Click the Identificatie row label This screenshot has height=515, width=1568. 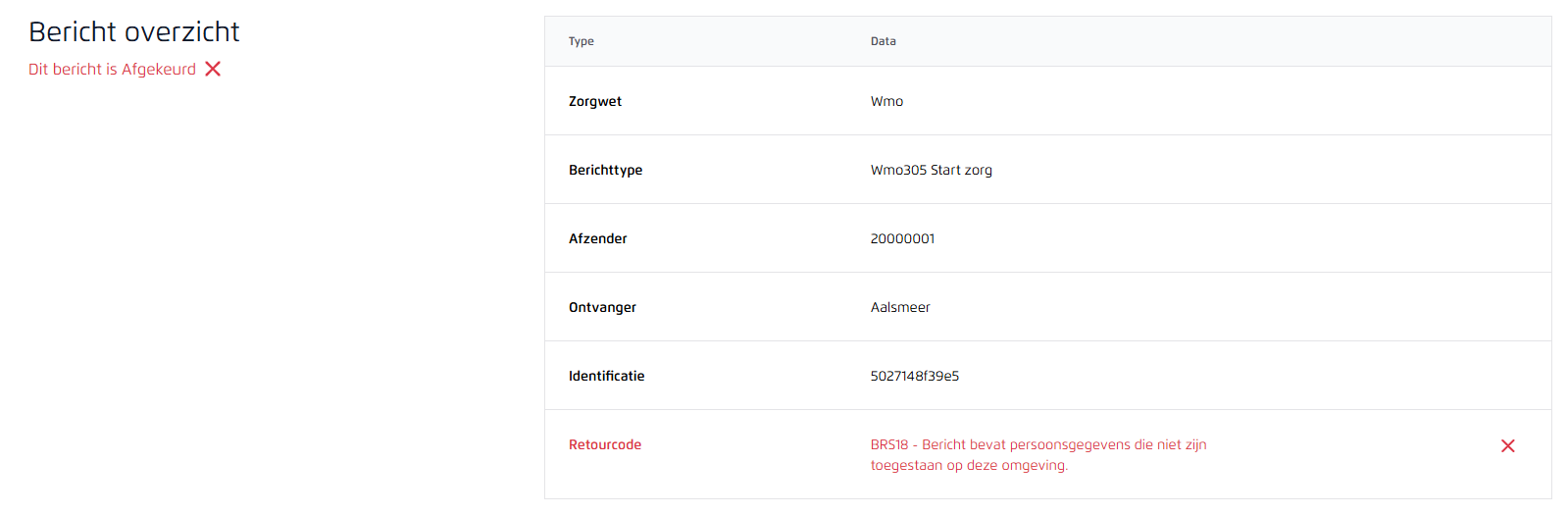pyautogui.click(x=606, y=376)
